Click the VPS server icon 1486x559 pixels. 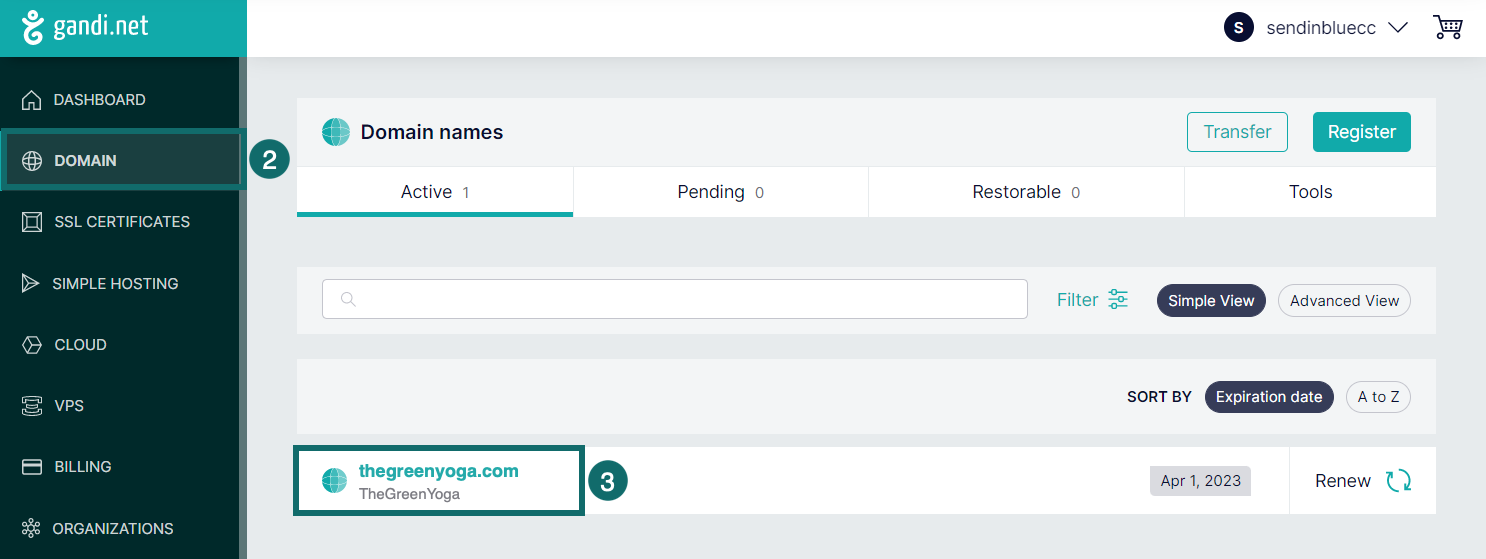(x=32, y=406)
